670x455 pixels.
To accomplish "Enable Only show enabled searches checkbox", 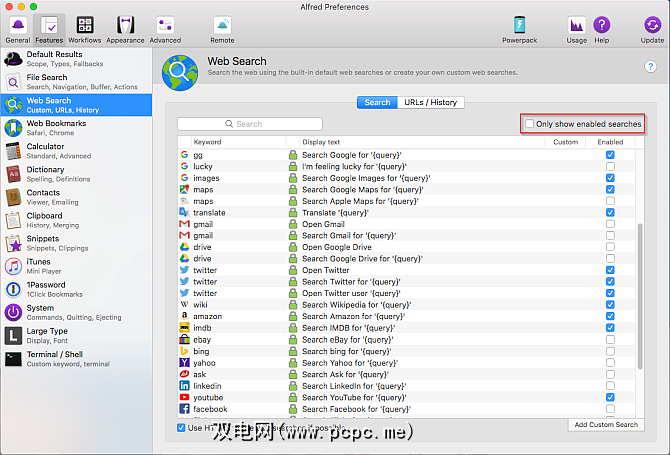I will 530,124.
